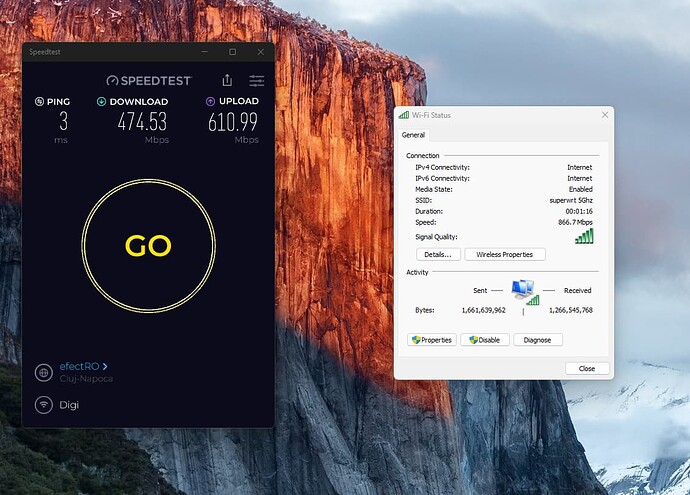
Task: Click Close button in Wi-Fi Status
Action: tap(587, 368)
